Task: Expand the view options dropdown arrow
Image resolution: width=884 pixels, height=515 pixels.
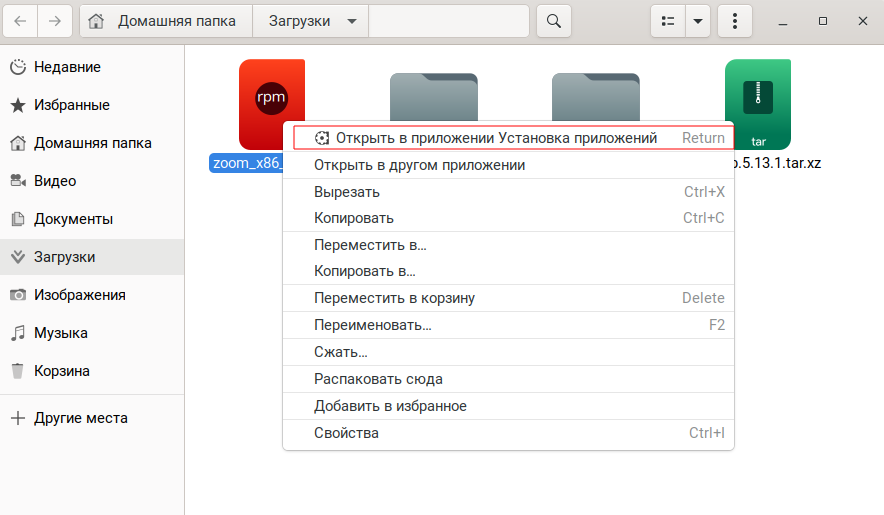Action: [698, 21]
